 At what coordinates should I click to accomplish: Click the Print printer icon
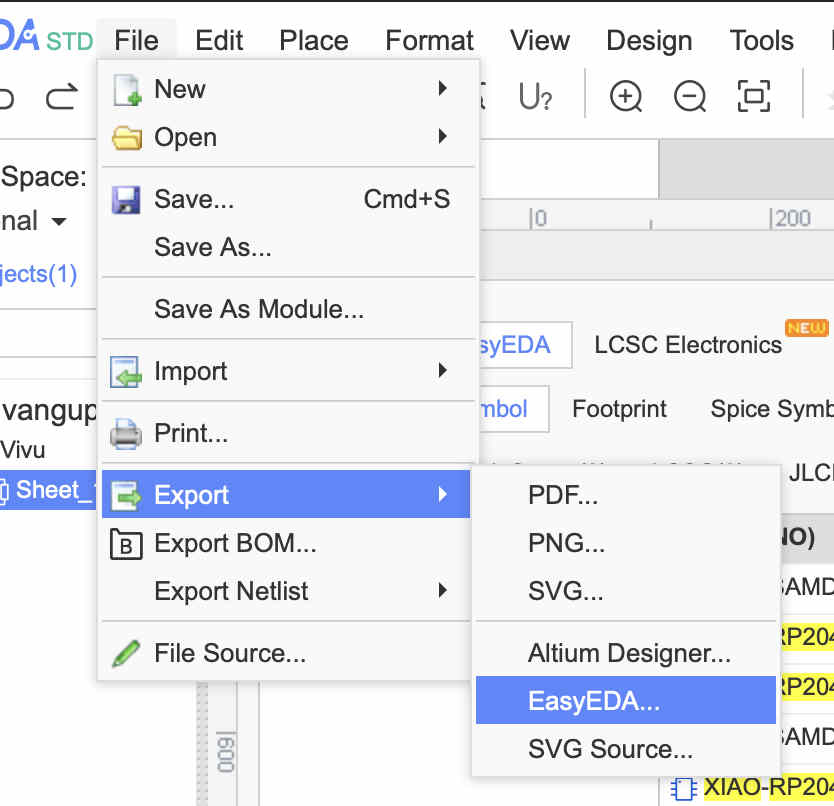coord(127,434)
